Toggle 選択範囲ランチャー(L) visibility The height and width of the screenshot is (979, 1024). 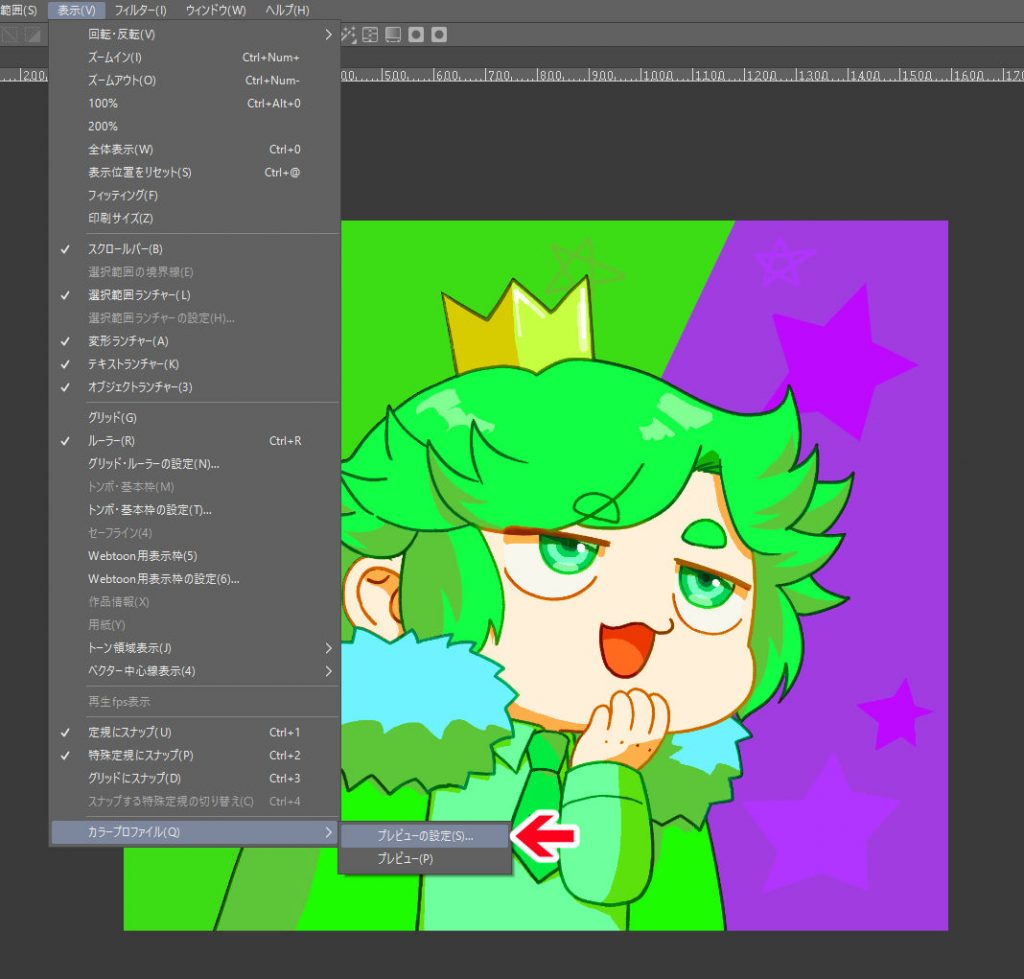[x=139, y=295]
